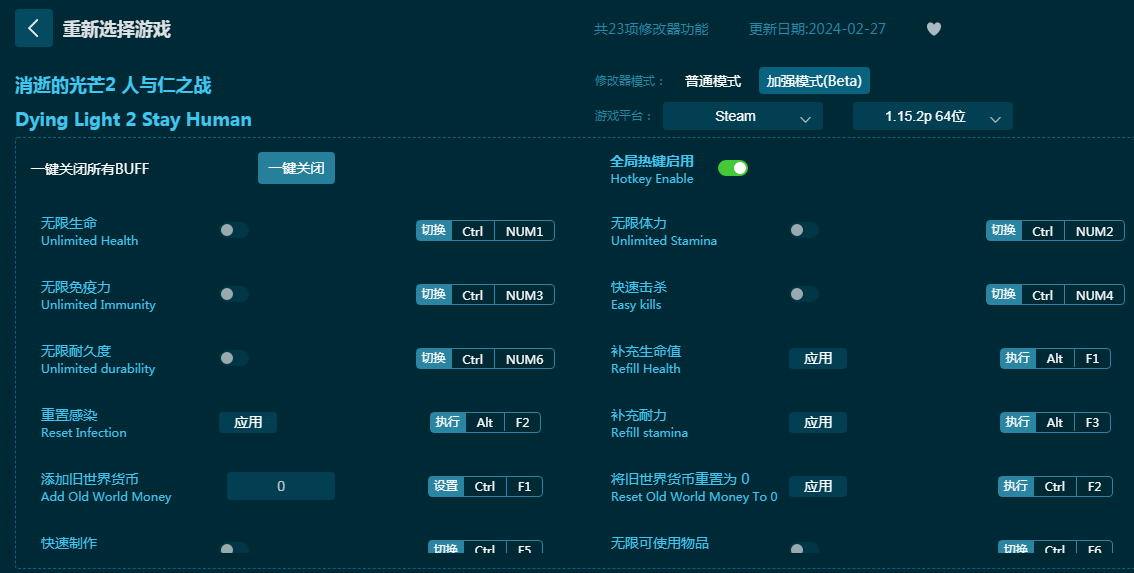1134x573 pixels.
Task: Click 共23项修改器功能 text
Action: coord(651,29)
